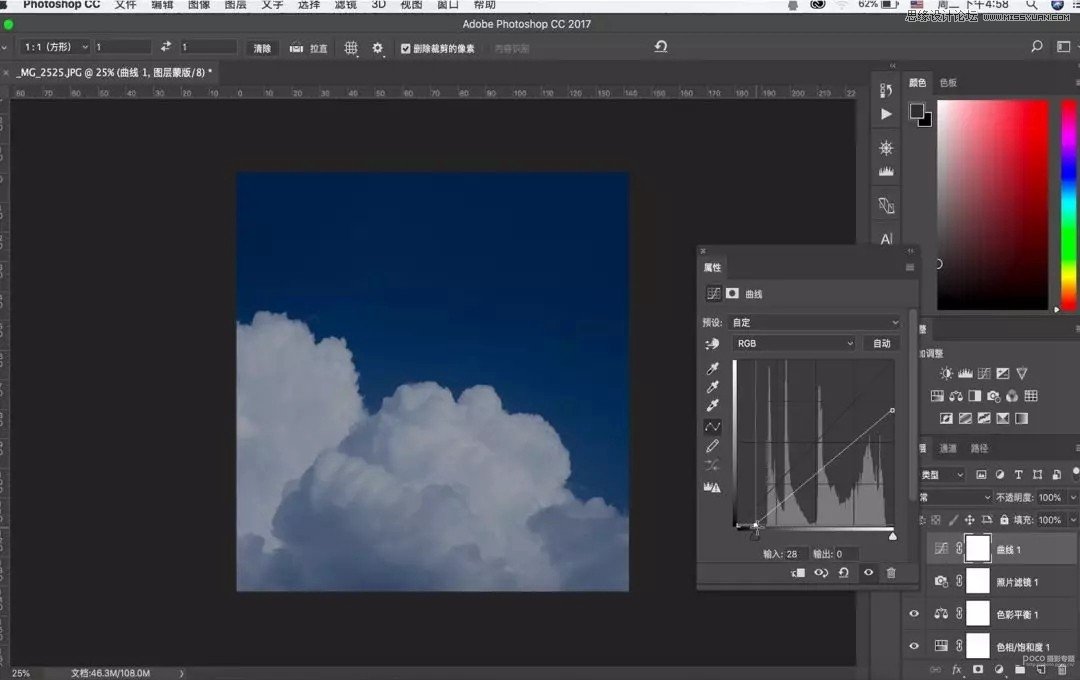Click the clip-to-layer icon in Properties
The image size is (1080, 680).
pos(798,573)
